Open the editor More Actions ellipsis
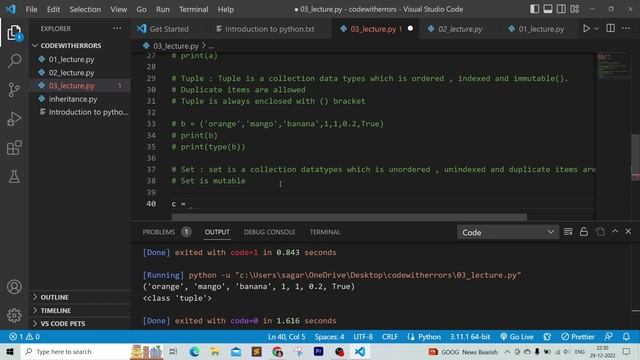Screen dimensions: 640x360 pyautogui.click(x=626, y=28)
